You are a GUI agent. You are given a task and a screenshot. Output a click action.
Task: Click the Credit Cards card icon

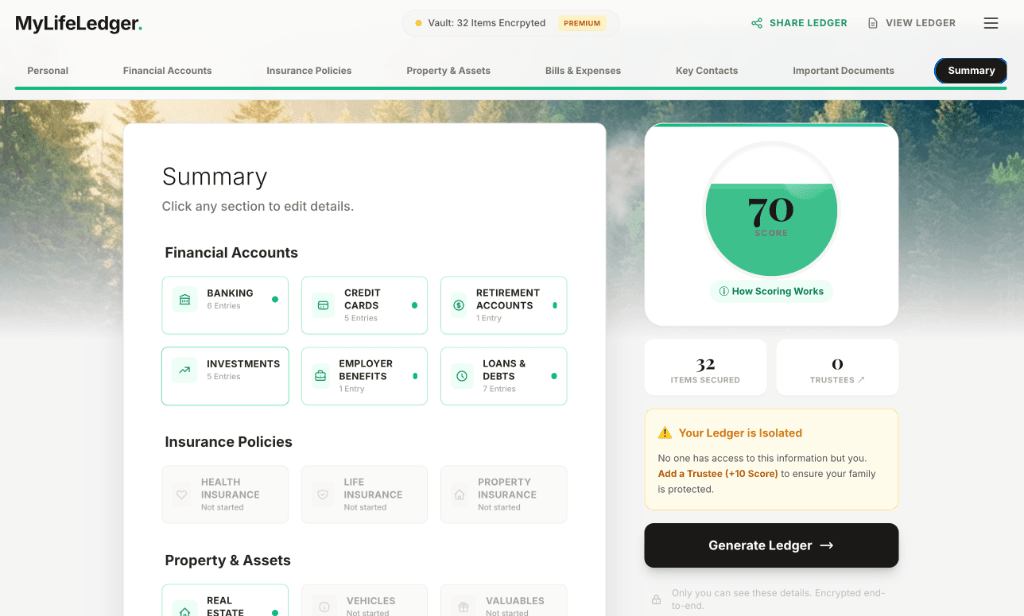pos(322,304)
